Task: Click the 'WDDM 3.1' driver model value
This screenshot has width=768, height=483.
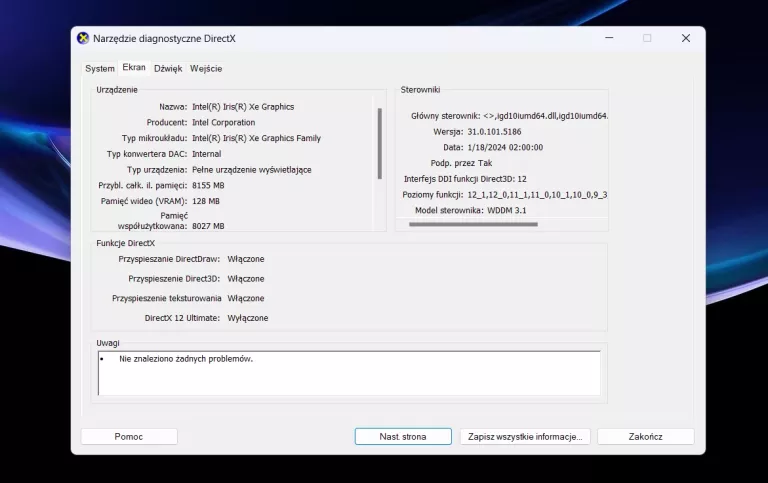Action: (506, 210)
